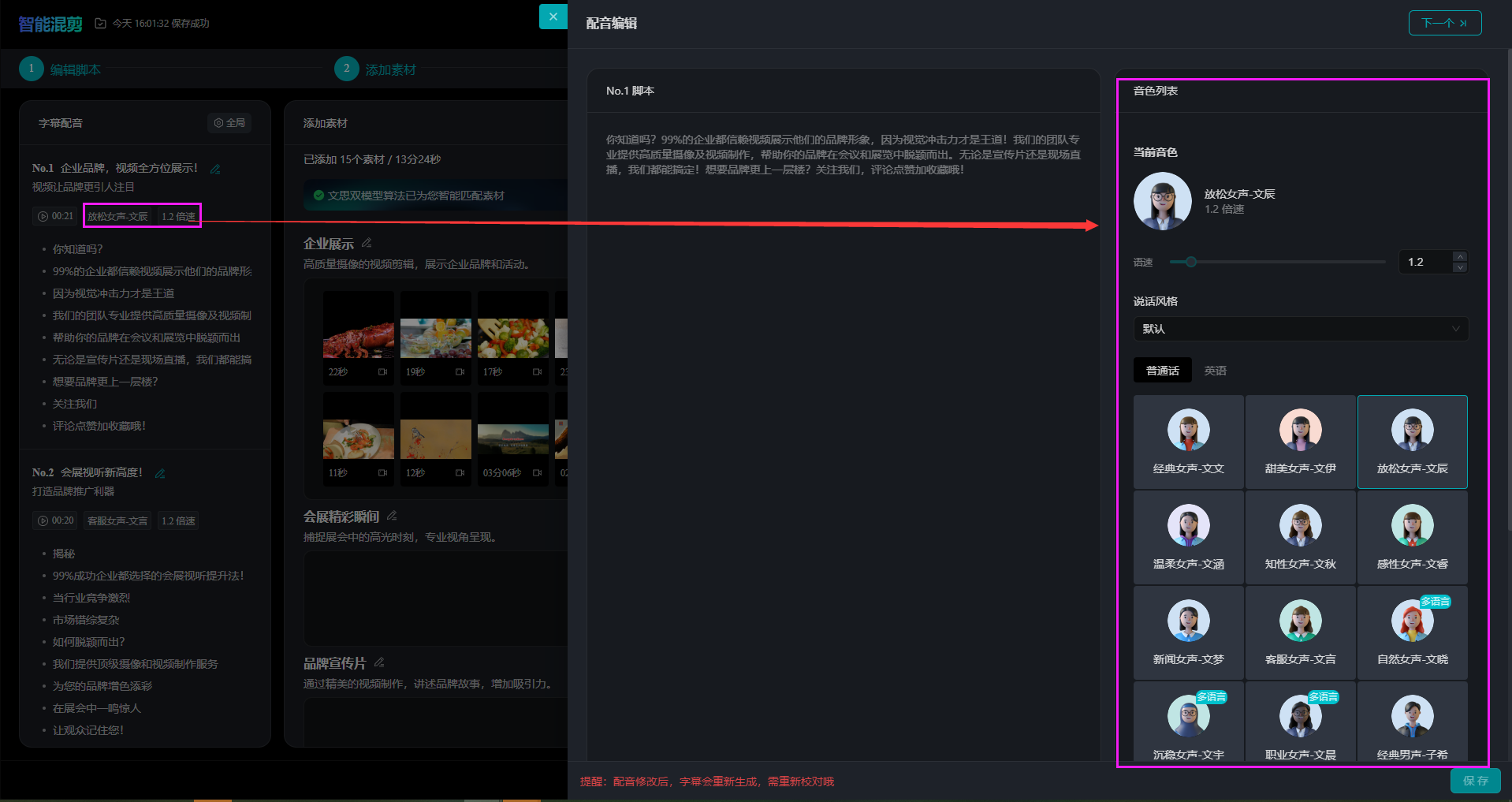Click the No.1 脚本 text area
The width and height of the screenshot is (1512, 802).
point(844,155)
